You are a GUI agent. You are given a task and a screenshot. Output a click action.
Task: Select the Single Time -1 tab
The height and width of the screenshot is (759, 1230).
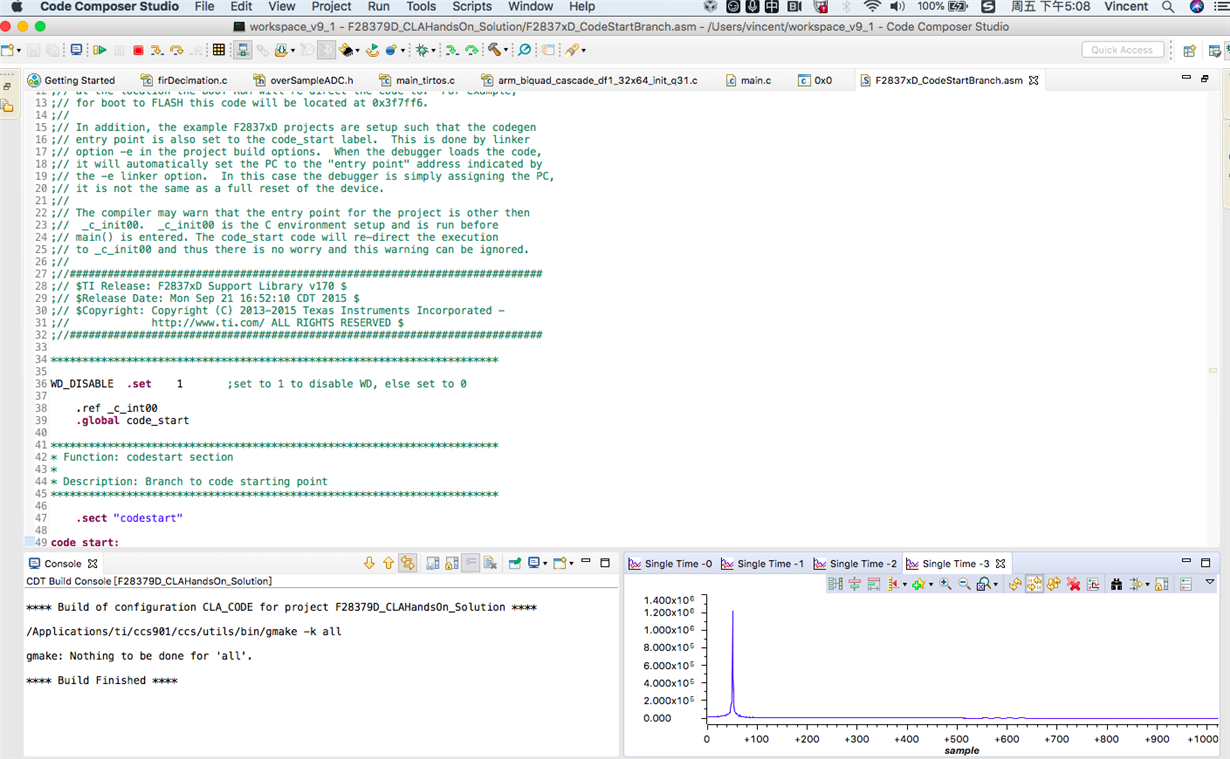[x=762, y=564]
